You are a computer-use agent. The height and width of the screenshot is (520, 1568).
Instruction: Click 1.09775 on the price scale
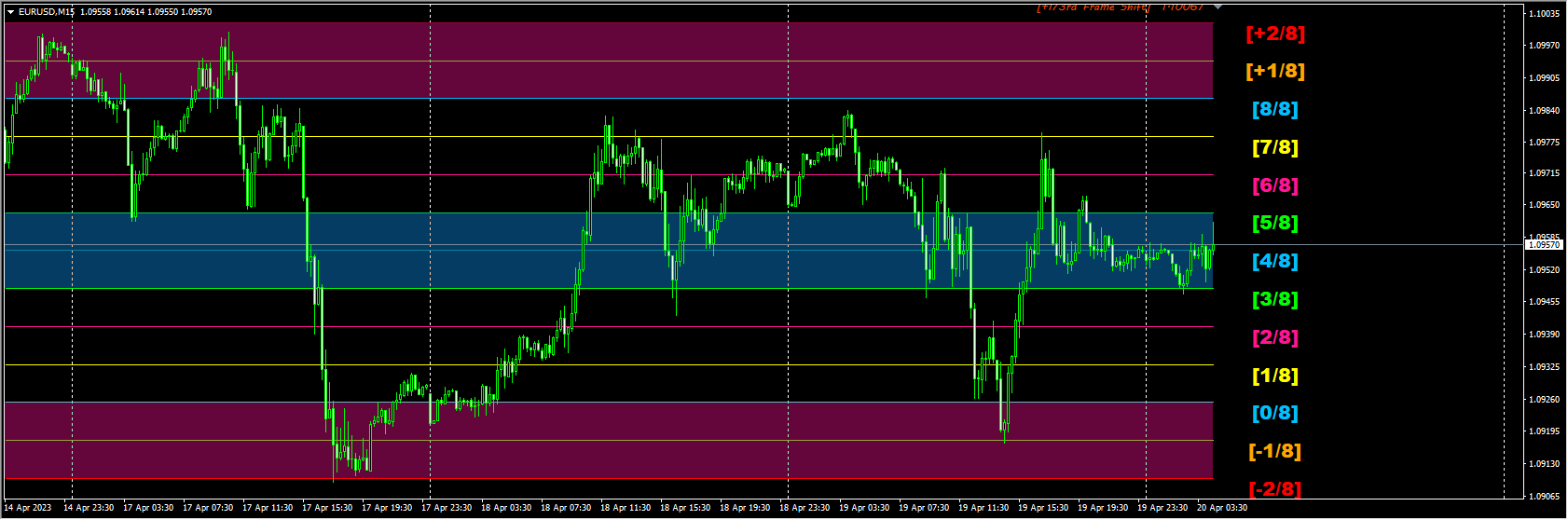(1546, 143)
